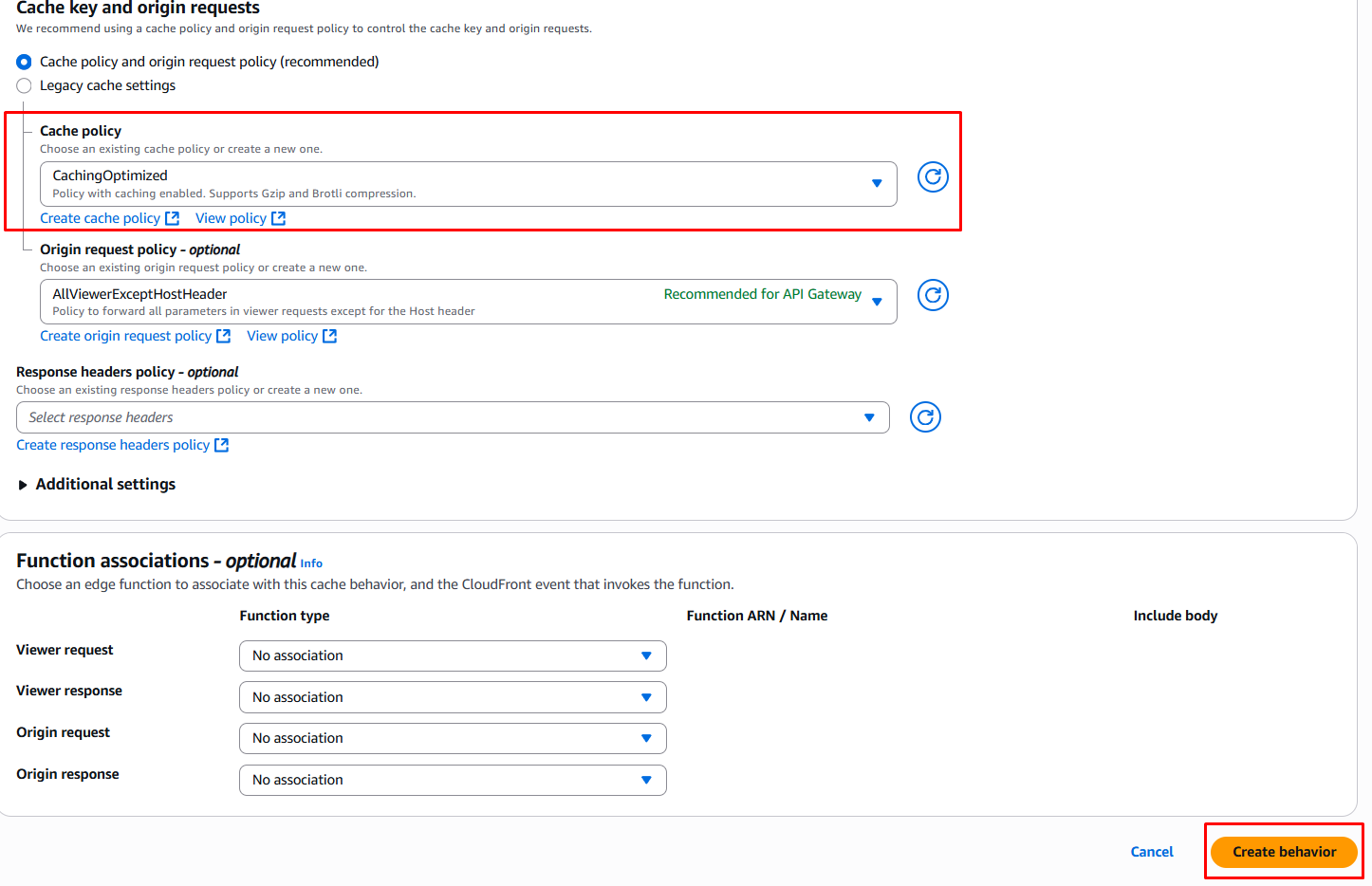Open Origin response function type dropdown
Viewport: 1372px width, 886px height.
coord(453,780)
